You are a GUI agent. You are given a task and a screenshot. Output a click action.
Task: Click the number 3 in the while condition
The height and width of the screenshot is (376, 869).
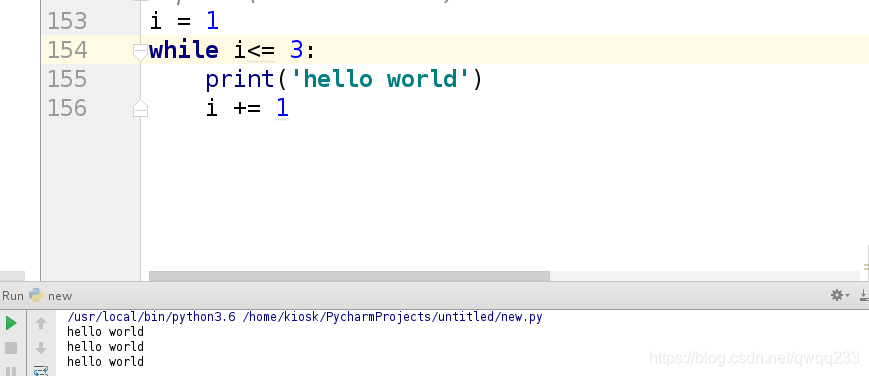(x=297, y=50)
